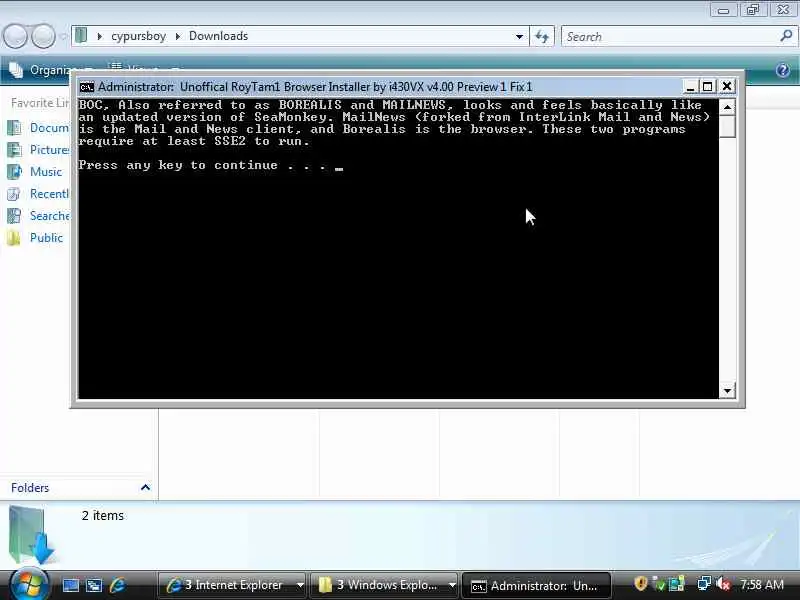Select cypursboy in the address breadcrumb
The height and width of the screenshot is (600, 800).
[x=138, y=36]
